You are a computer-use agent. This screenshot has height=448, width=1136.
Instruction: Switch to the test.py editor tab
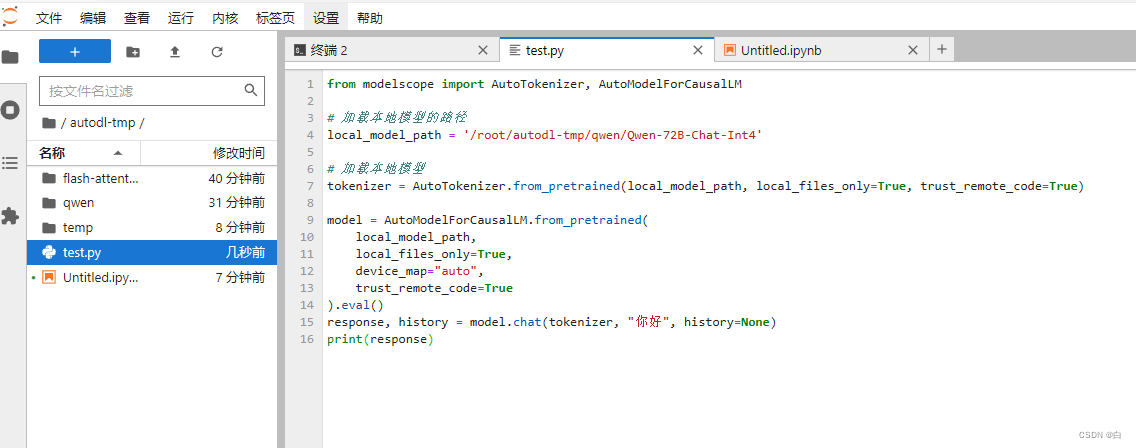[606, 50]
